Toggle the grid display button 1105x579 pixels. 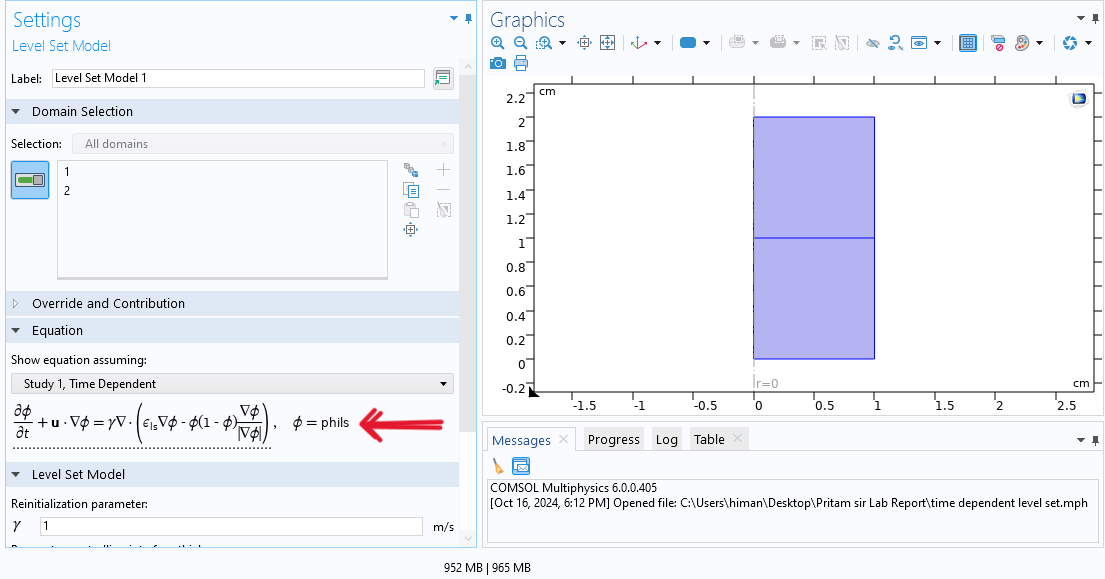click(967, 43)
